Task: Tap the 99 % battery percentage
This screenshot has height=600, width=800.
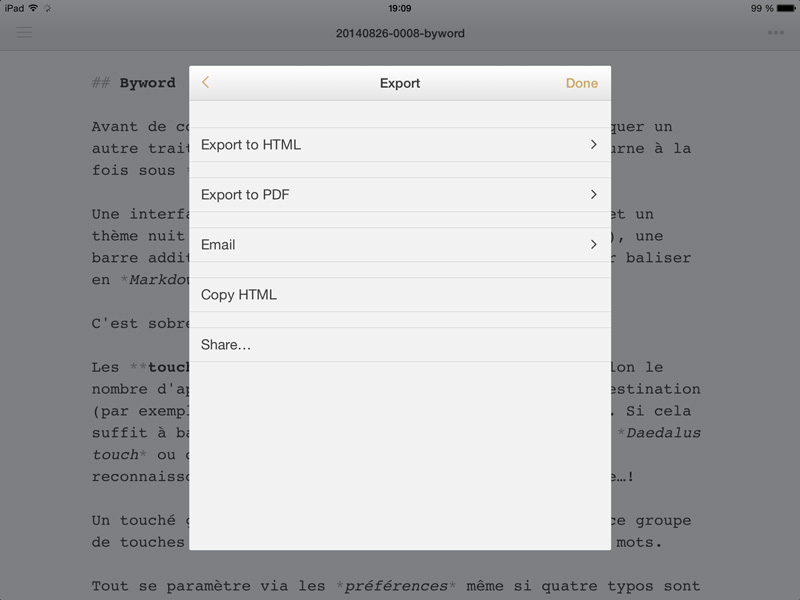Action: 762,8
